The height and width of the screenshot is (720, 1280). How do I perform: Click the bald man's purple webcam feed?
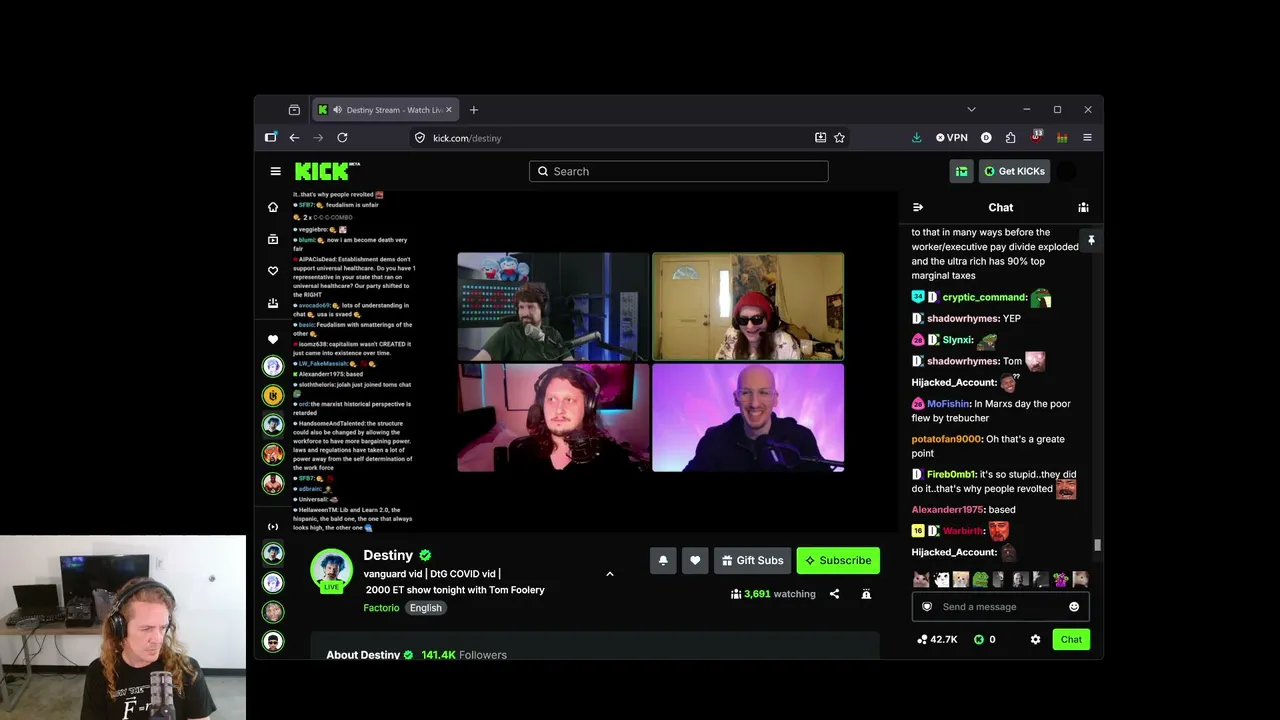pos(748,417)
